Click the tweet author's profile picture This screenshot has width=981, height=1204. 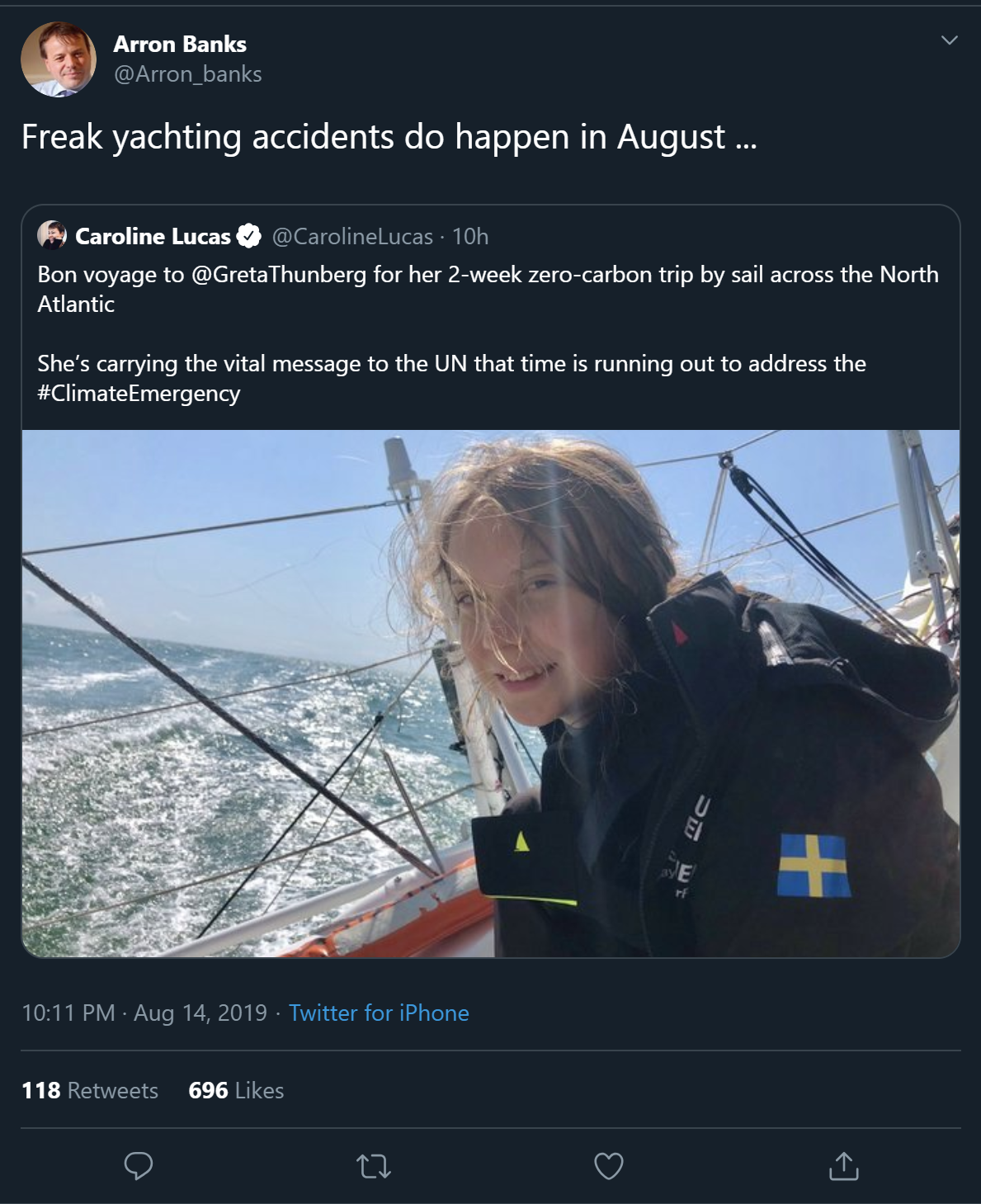pos(59,59)
